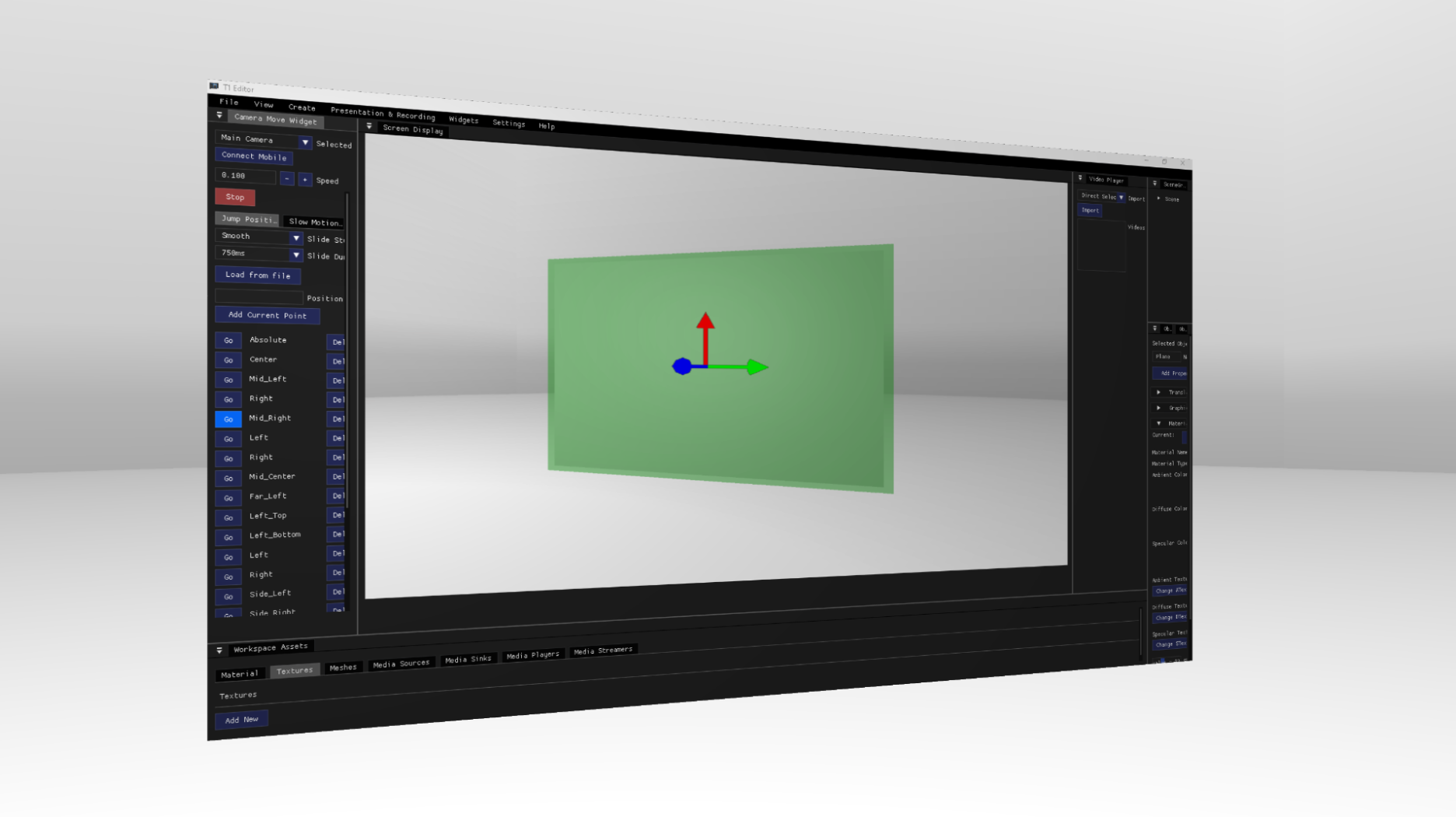The height and width of the screenshot is (817, 1456).
Task: Delete the Center position with Del
Action: coord(337,361)
